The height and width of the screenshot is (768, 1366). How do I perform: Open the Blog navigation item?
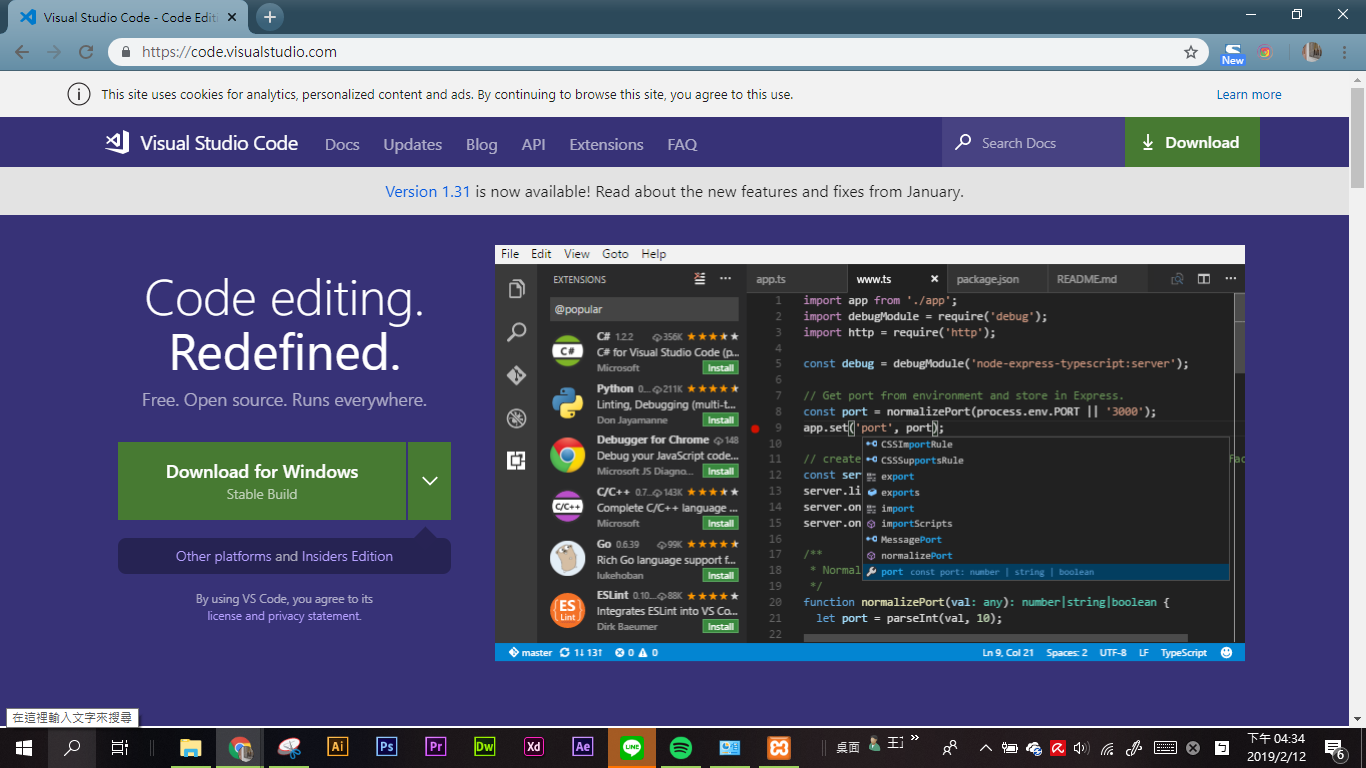tap(481, 144)
